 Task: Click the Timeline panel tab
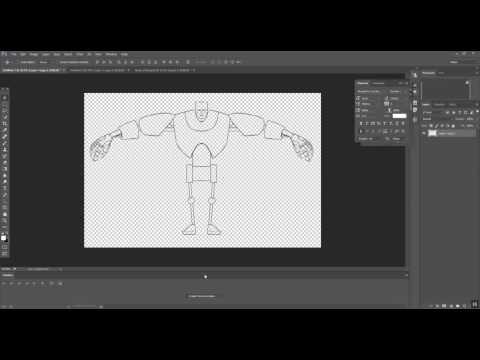click(7, 275)
